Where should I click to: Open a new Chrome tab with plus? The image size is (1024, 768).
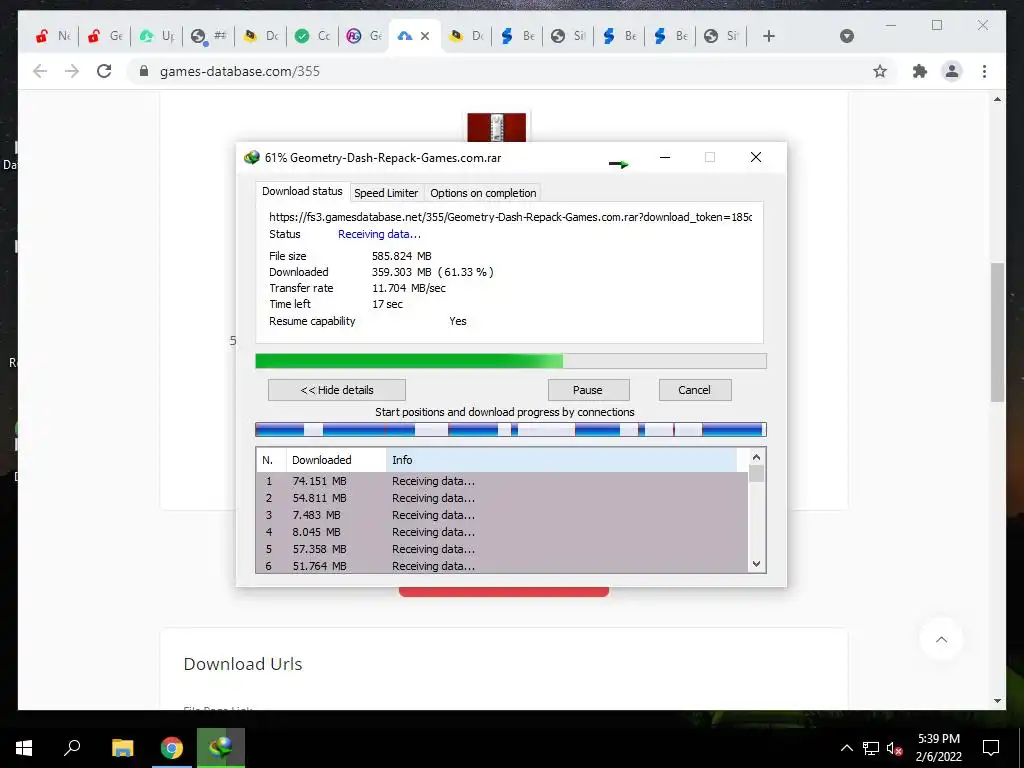(x=769, y=36)
